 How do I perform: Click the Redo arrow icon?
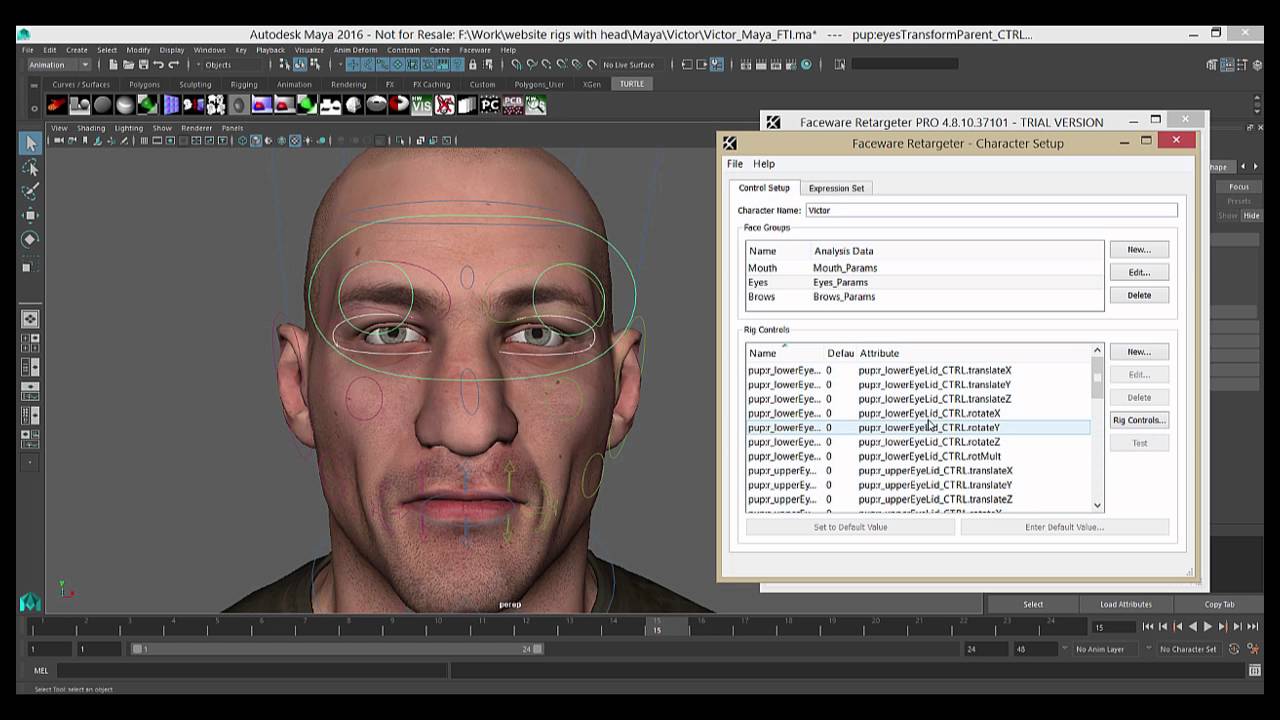point(171,64)
